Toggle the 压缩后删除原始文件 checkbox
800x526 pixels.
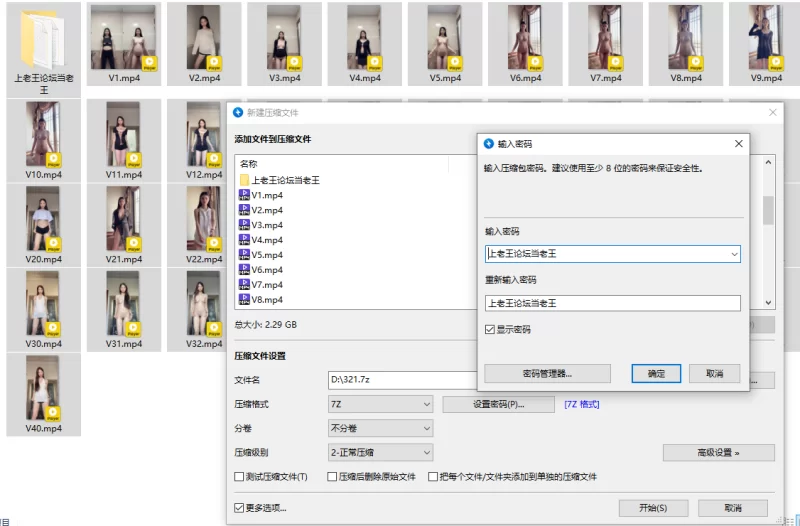[x=333, y=477]
